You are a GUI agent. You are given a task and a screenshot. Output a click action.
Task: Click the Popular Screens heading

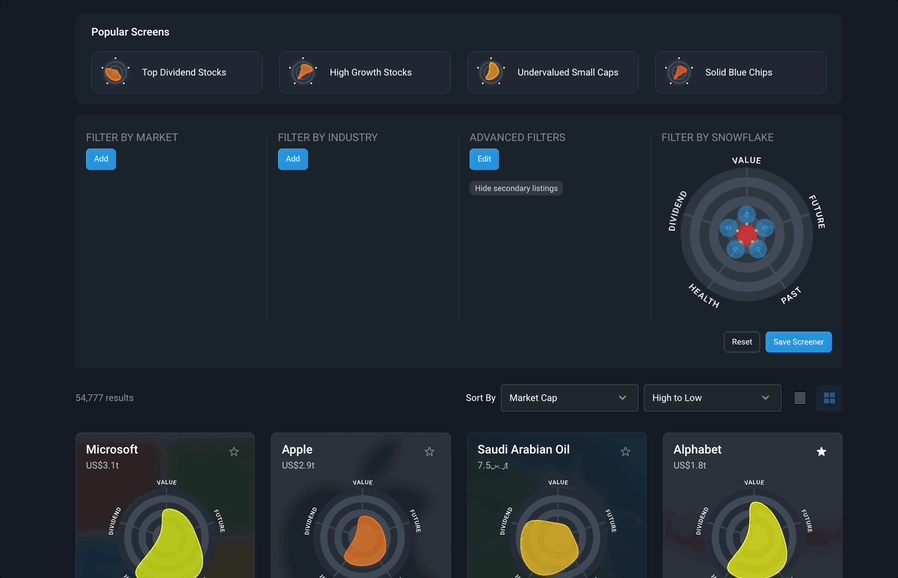[130, 32]
